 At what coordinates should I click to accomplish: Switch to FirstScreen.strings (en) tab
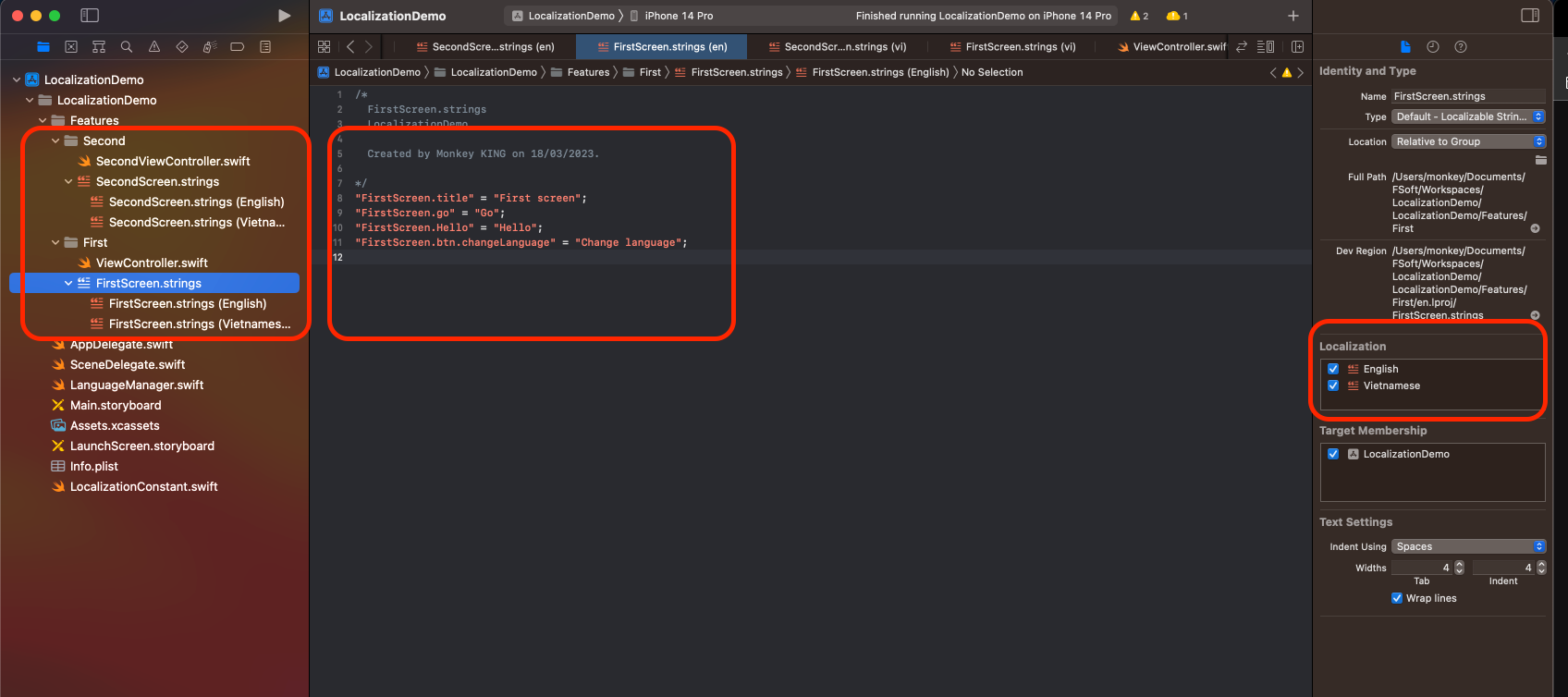point(662,46)
